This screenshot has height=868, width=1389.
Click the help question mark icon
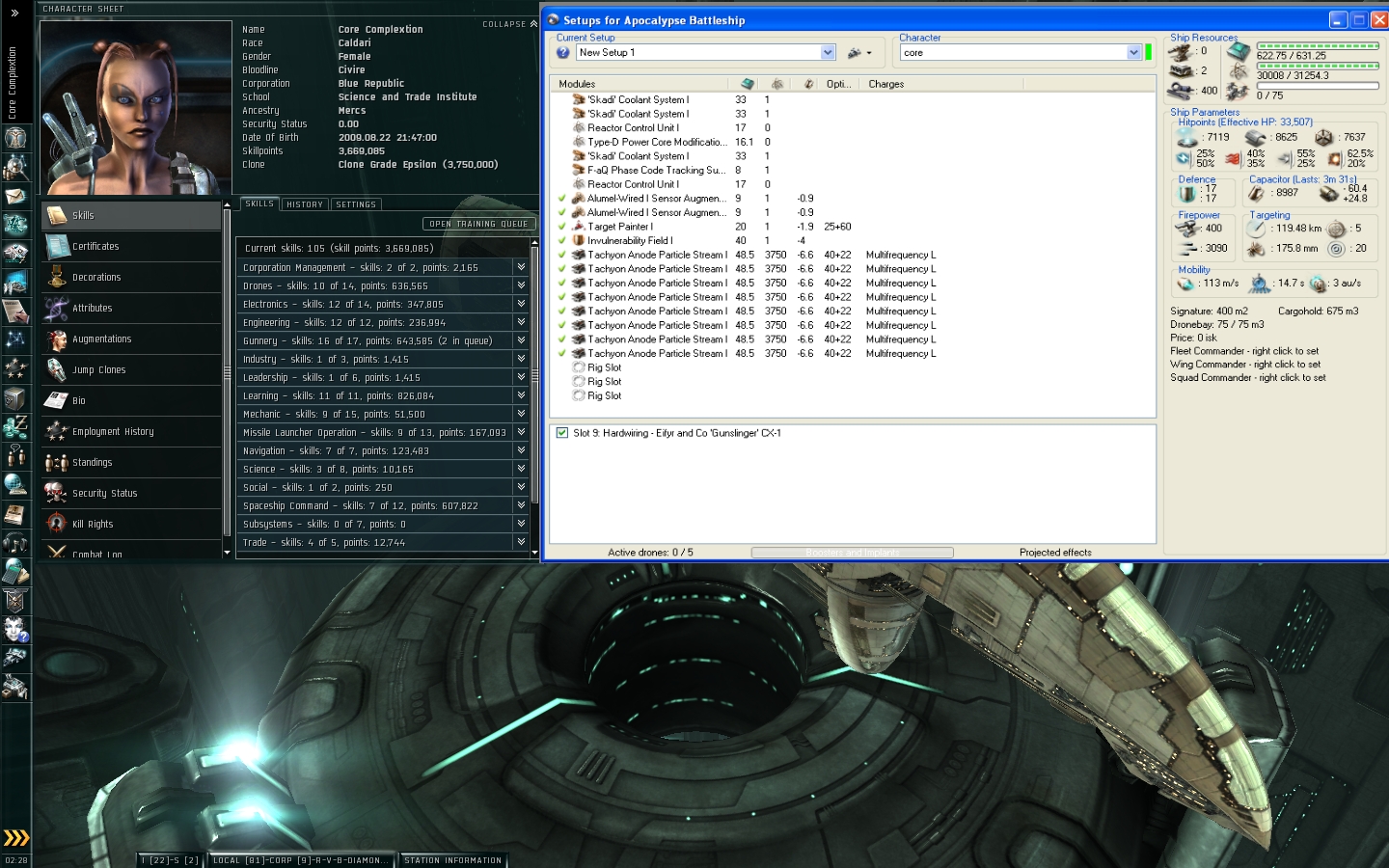click(x=563, y=53)
